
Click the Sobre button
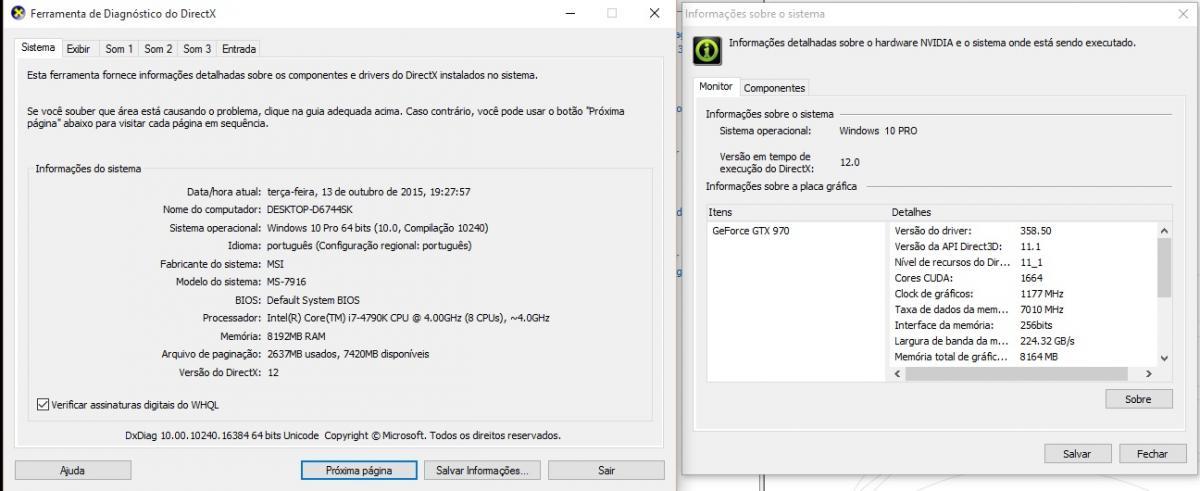1138,399
